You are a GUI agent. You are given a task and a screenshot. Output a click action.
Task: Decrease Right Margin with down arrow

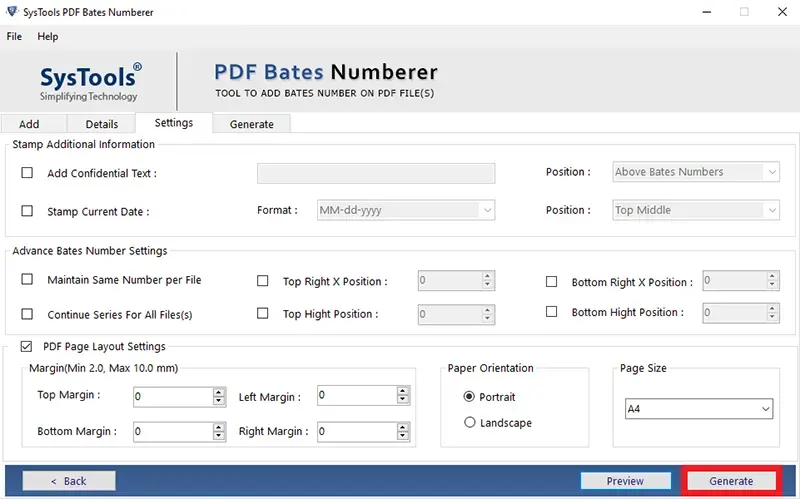coord(403,436)
